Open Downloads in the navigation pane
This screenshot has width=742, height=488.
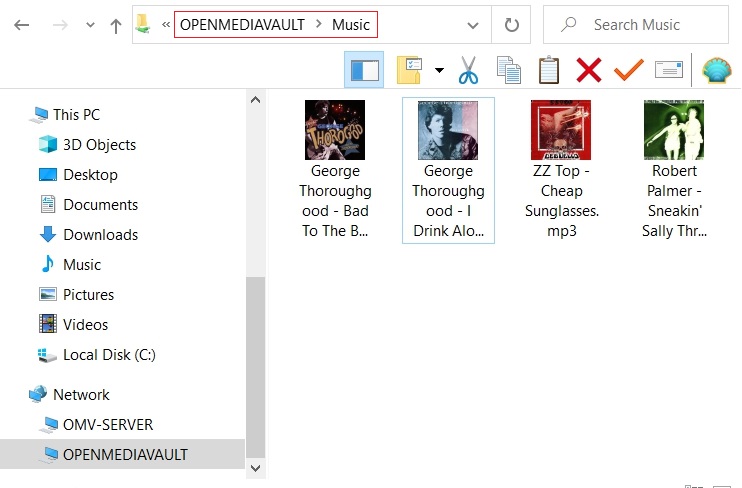pos(100,235)
